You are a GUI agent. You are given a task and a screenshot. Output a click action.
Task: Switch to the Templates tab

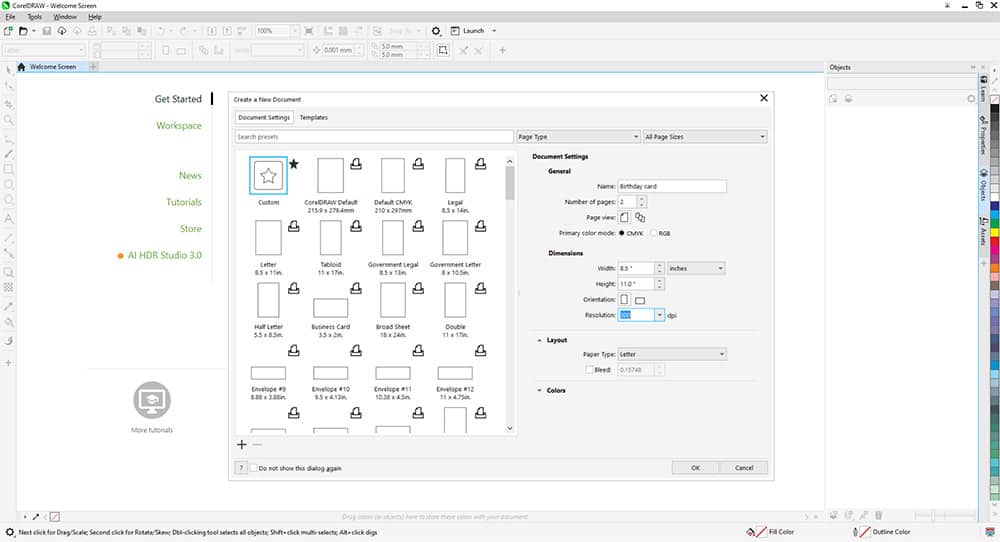314,117
